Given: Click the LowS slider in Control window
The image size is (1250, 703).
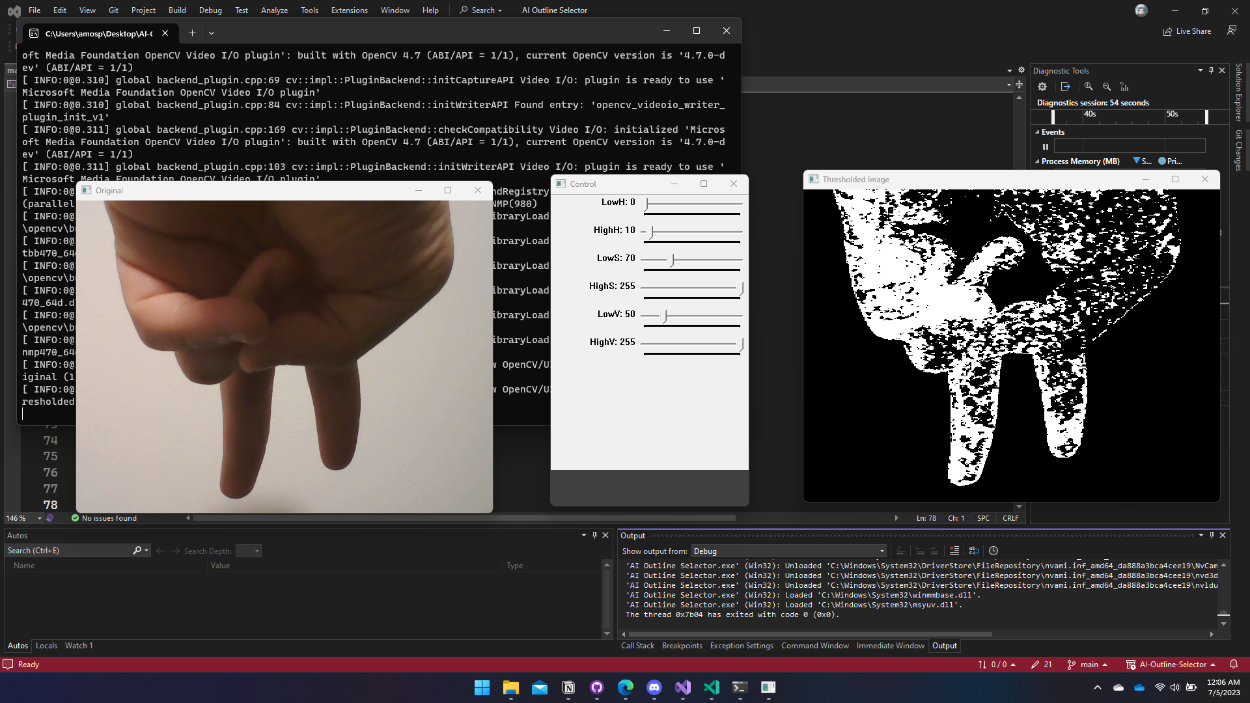Looking at the screenshot, I should pyautogui.click(x=672, y=260).
